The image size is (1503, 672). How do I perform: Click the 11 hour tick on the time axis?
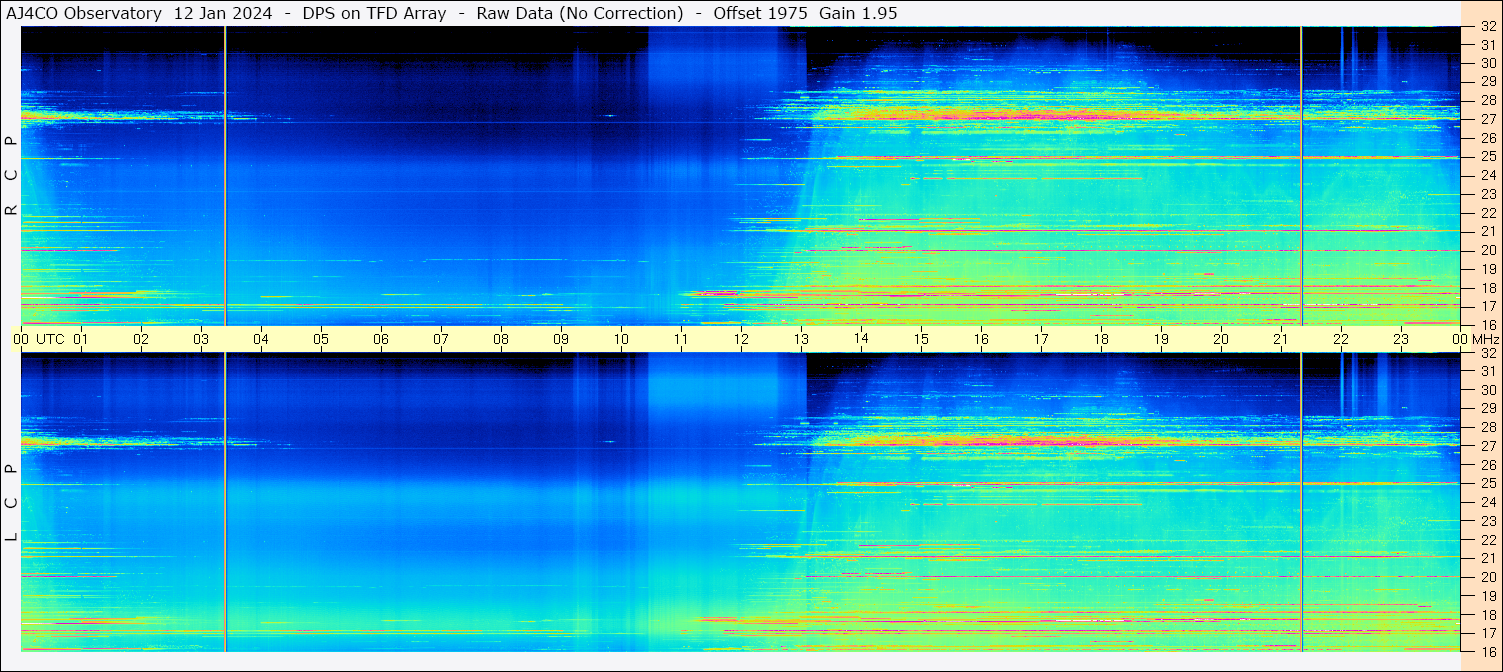tap(681, 339)
